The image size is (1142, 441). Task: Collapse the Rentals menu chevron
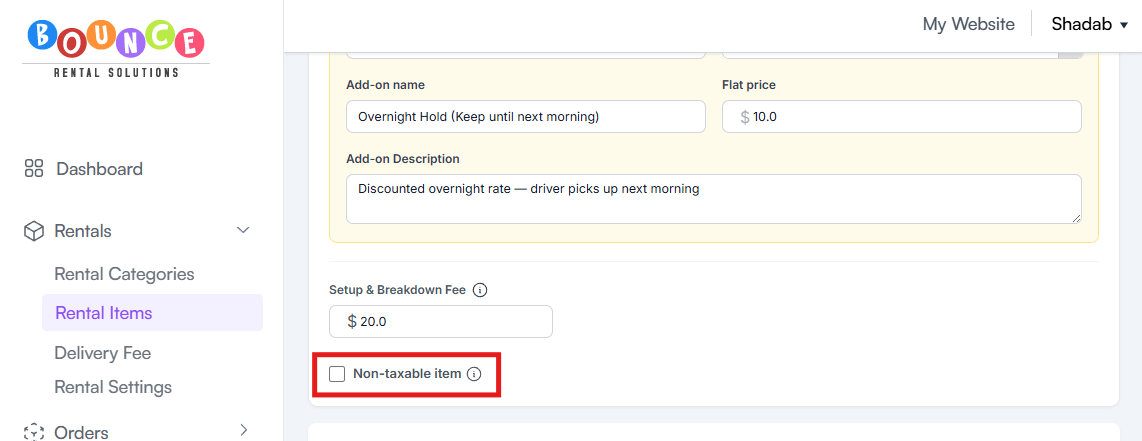click(x=243, y=231)
